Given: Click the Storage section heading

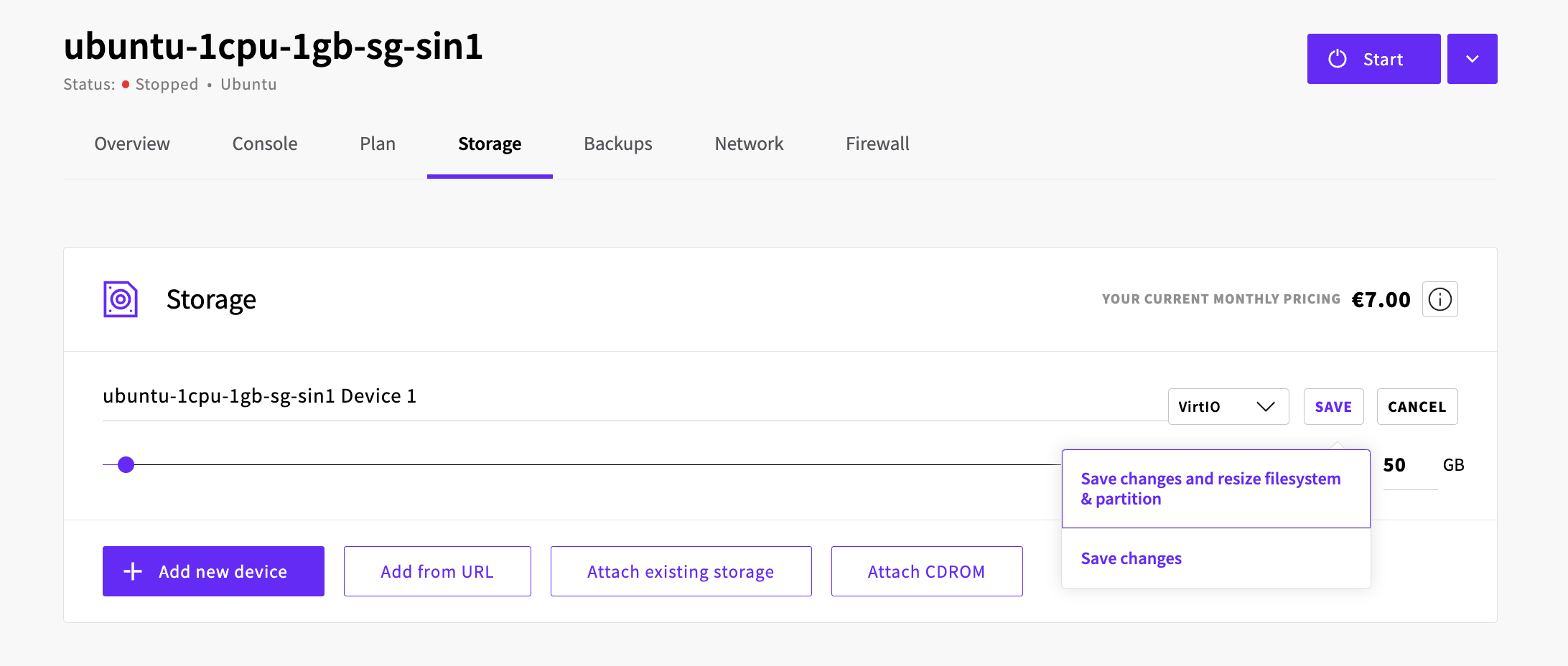Looking at the screenshot, I should coord(211,299).
